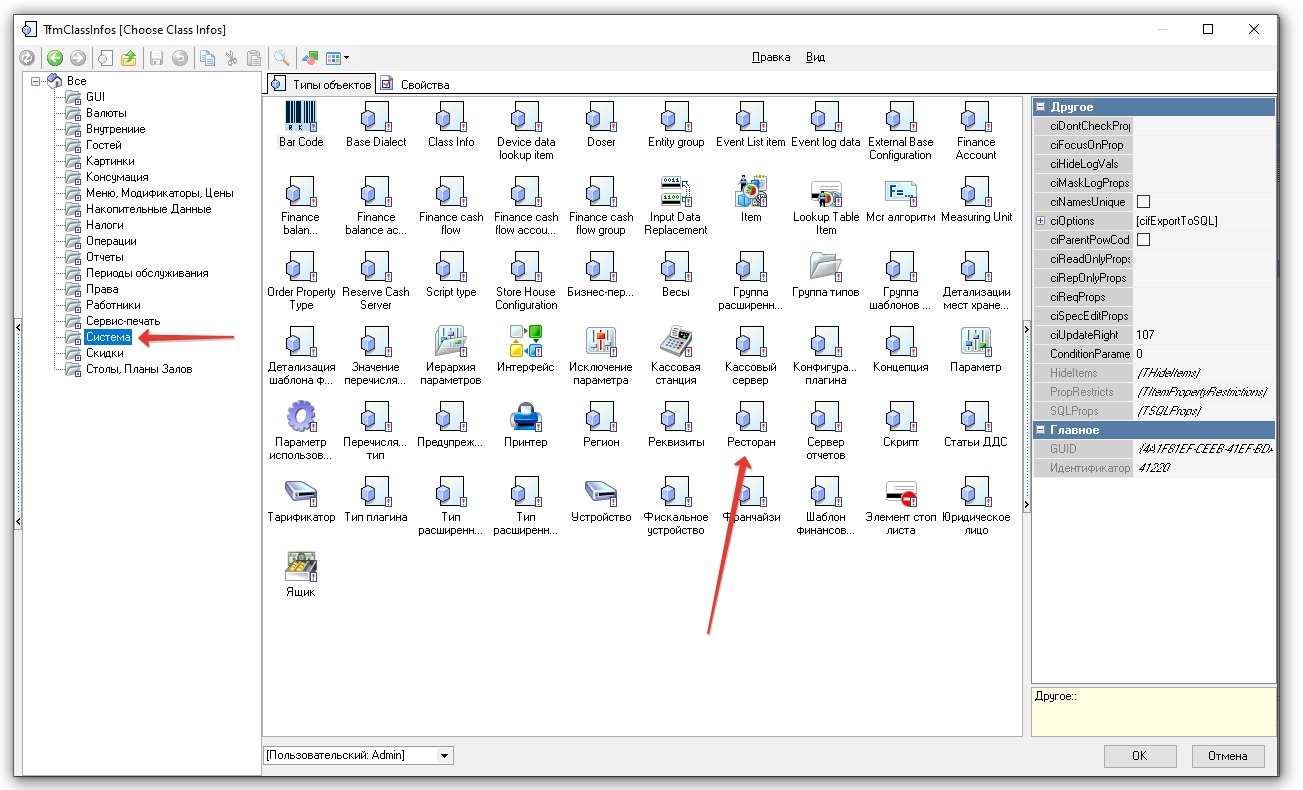Click the OK button

[x=1139, y=756]
